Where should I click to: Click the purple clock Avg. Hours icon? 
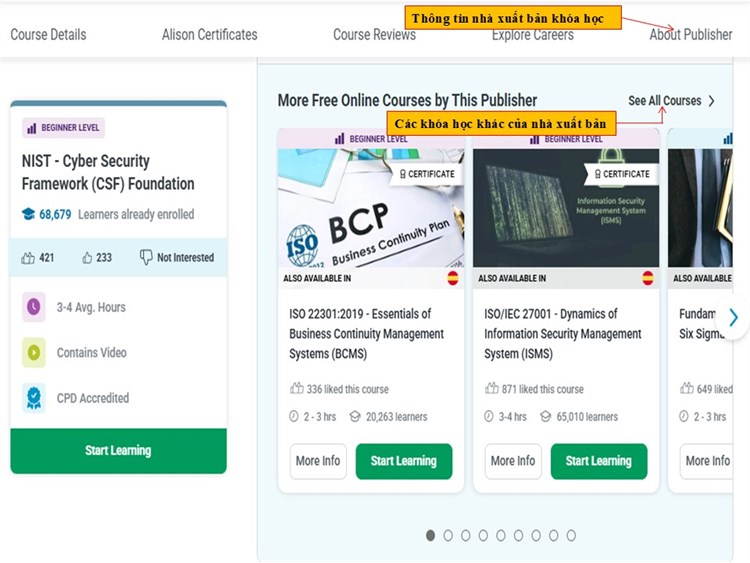[x=33, y=307]
